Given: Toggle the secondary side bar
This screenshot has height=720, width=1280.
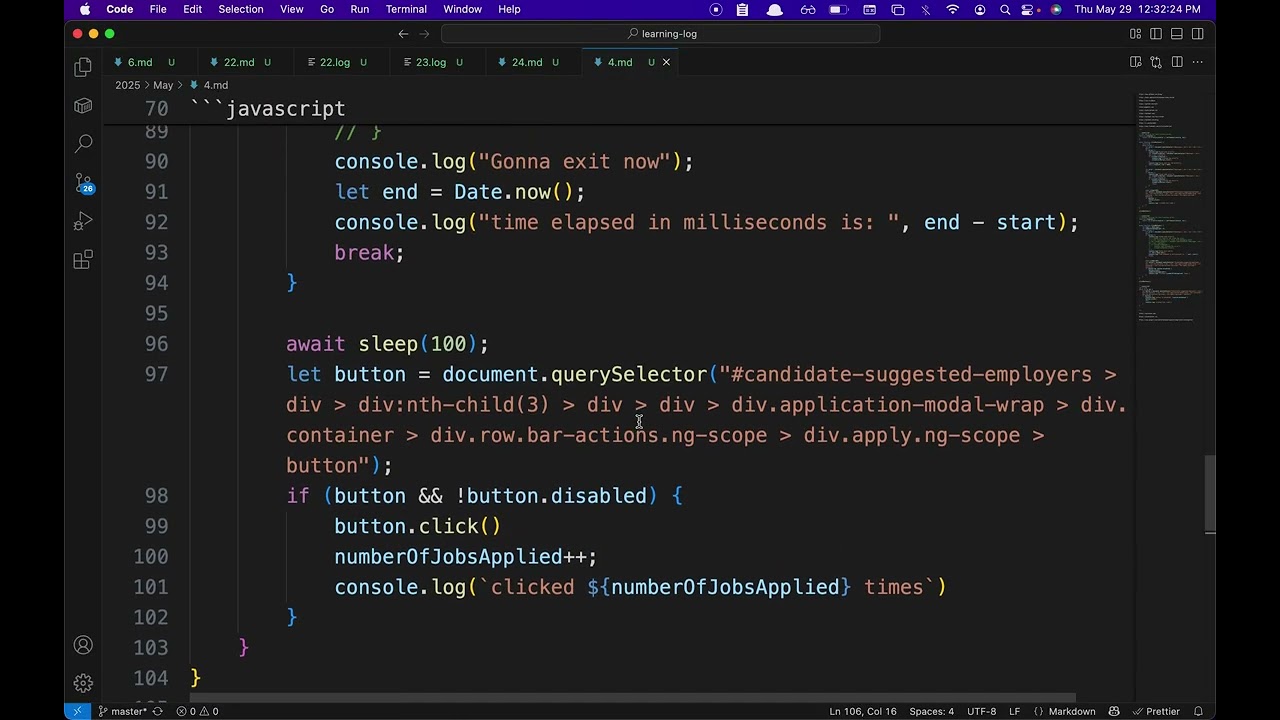Looking at the screenshot, I should [1198, 34].
